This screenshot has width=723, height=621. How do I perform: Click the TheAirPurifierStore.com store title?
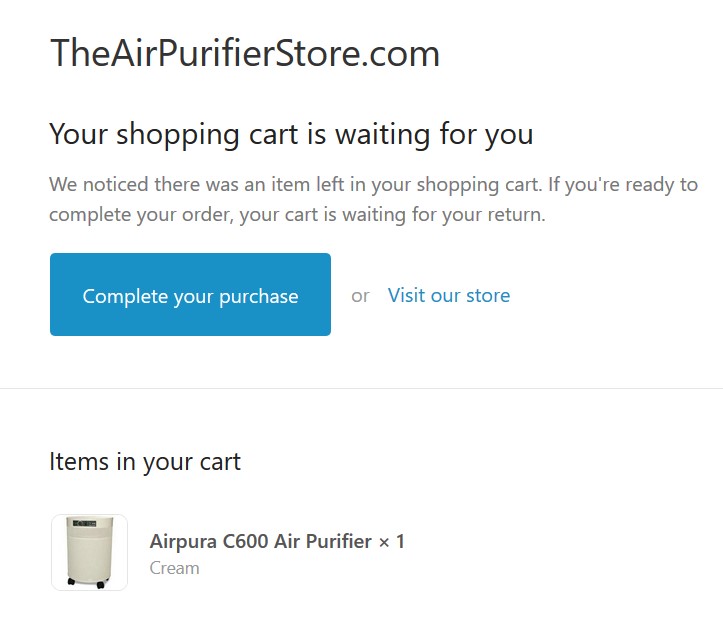(245, 53)
